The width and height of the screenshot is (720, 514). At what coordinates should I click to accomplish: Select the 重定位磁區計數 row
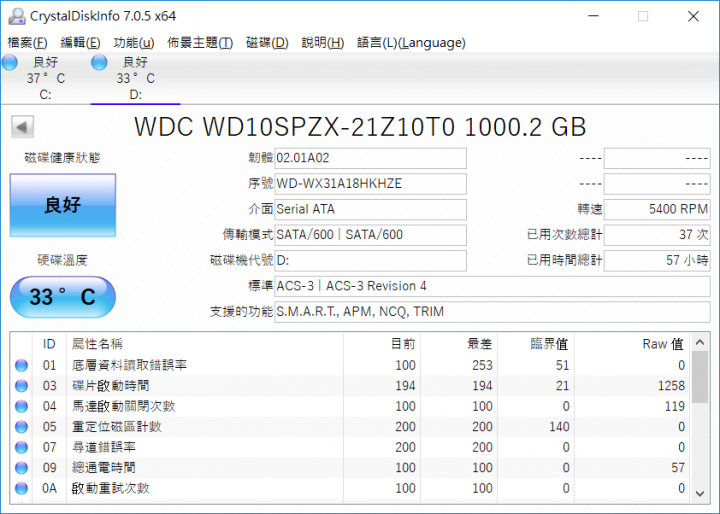[x=350, y=427]
